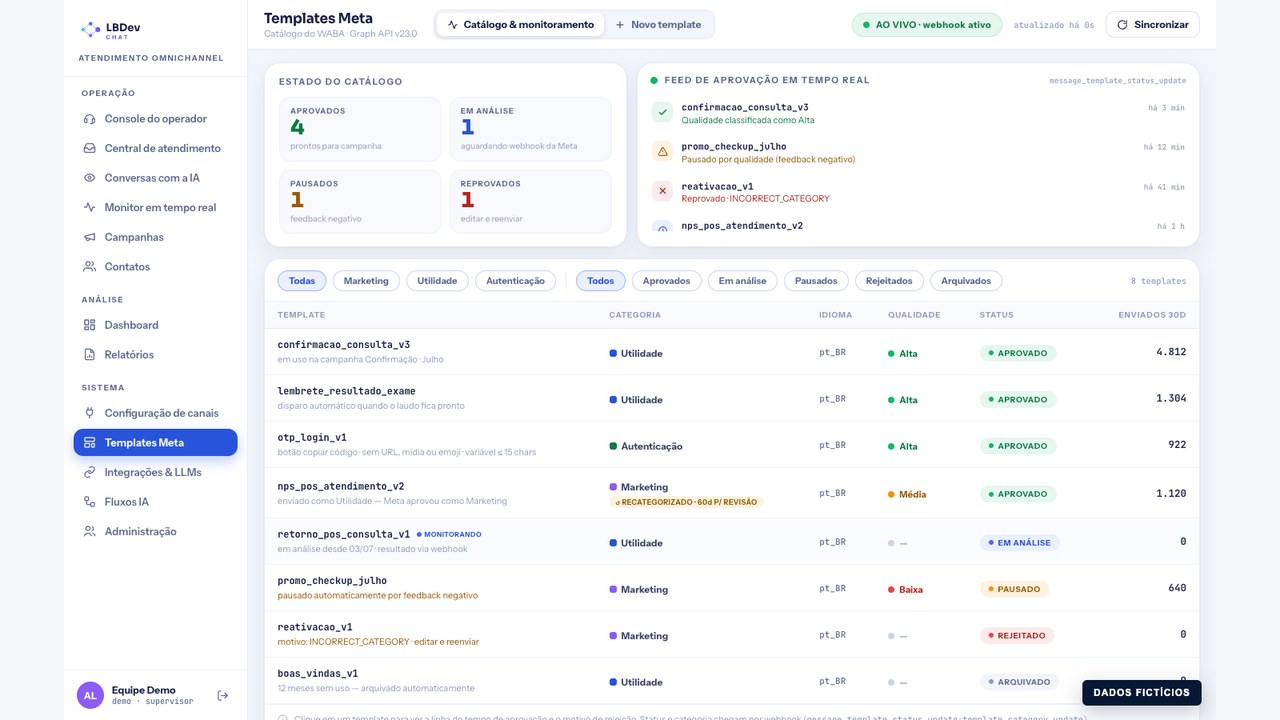The image size is (1280, 720).
Task: Click the pulse icon beside Monitor em tempo real
Action: pos(90,208)
